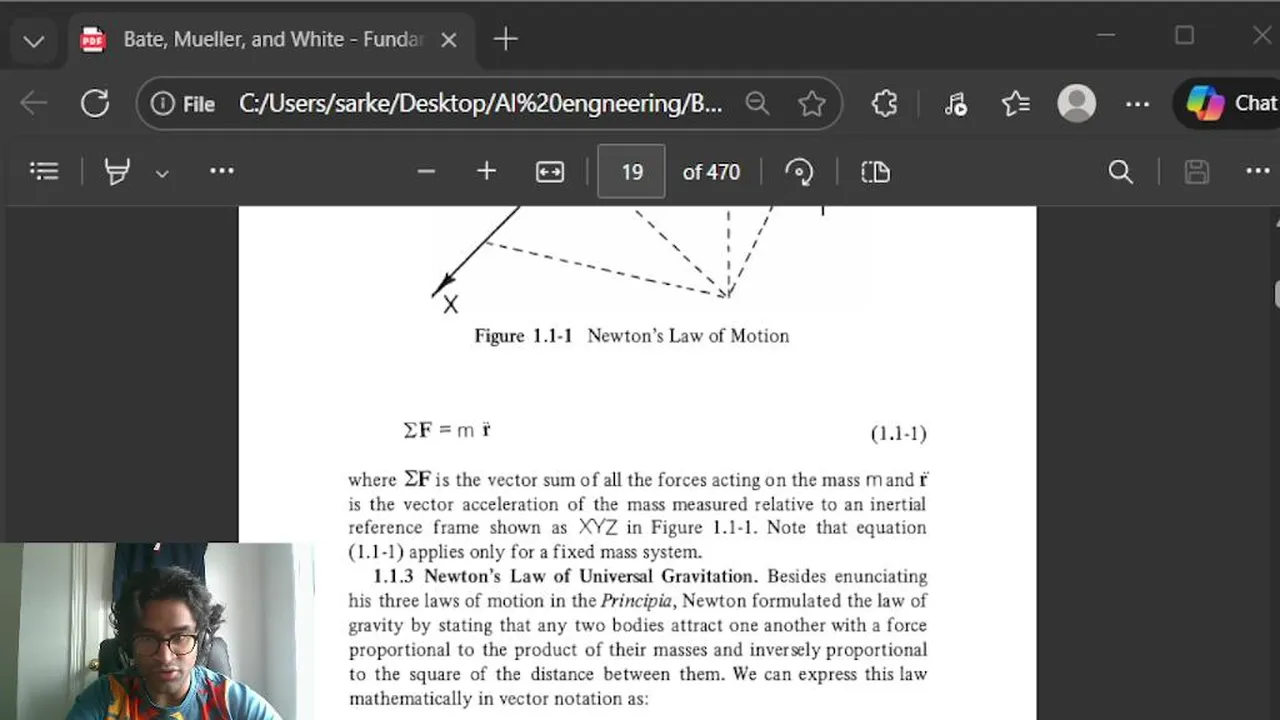Expand the highlight color dropdown arrow

pos(162,173)
